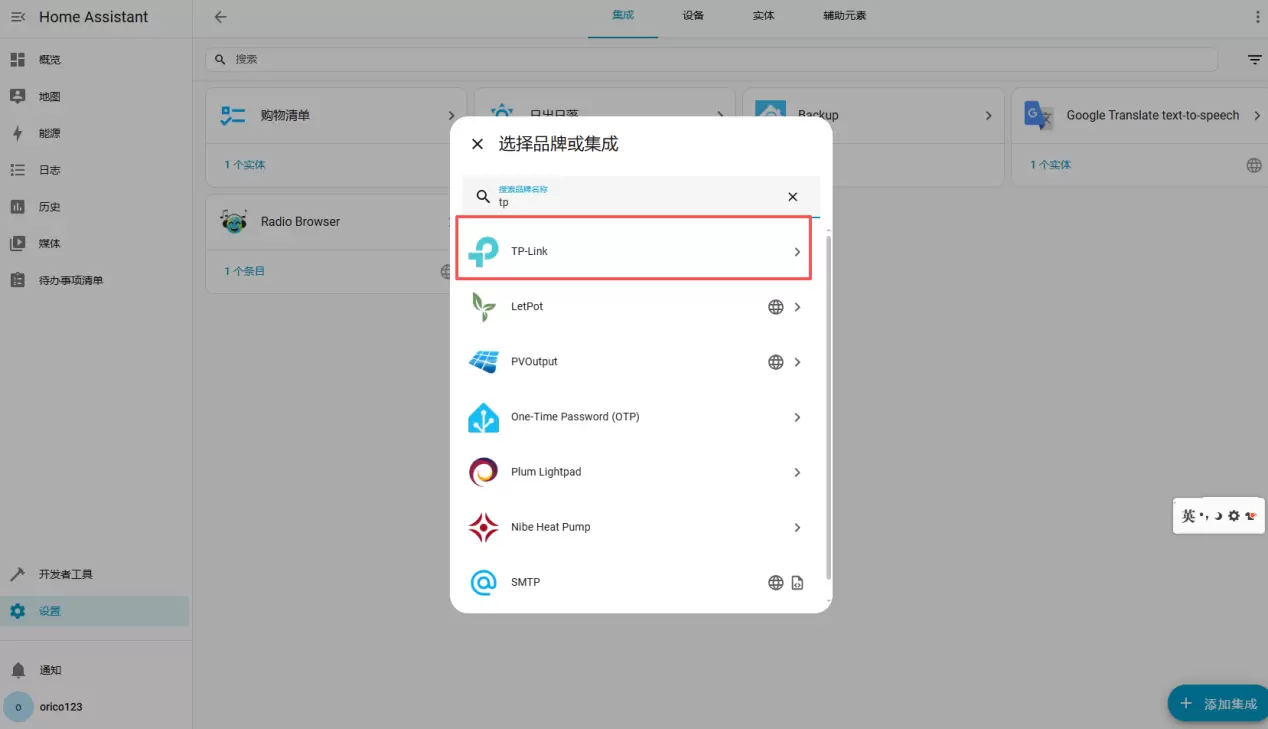Click the Plum Lightpad logo icon
Image resolution: width=1268 pixels, height=729 pixels.
click(x=483, y=472)
